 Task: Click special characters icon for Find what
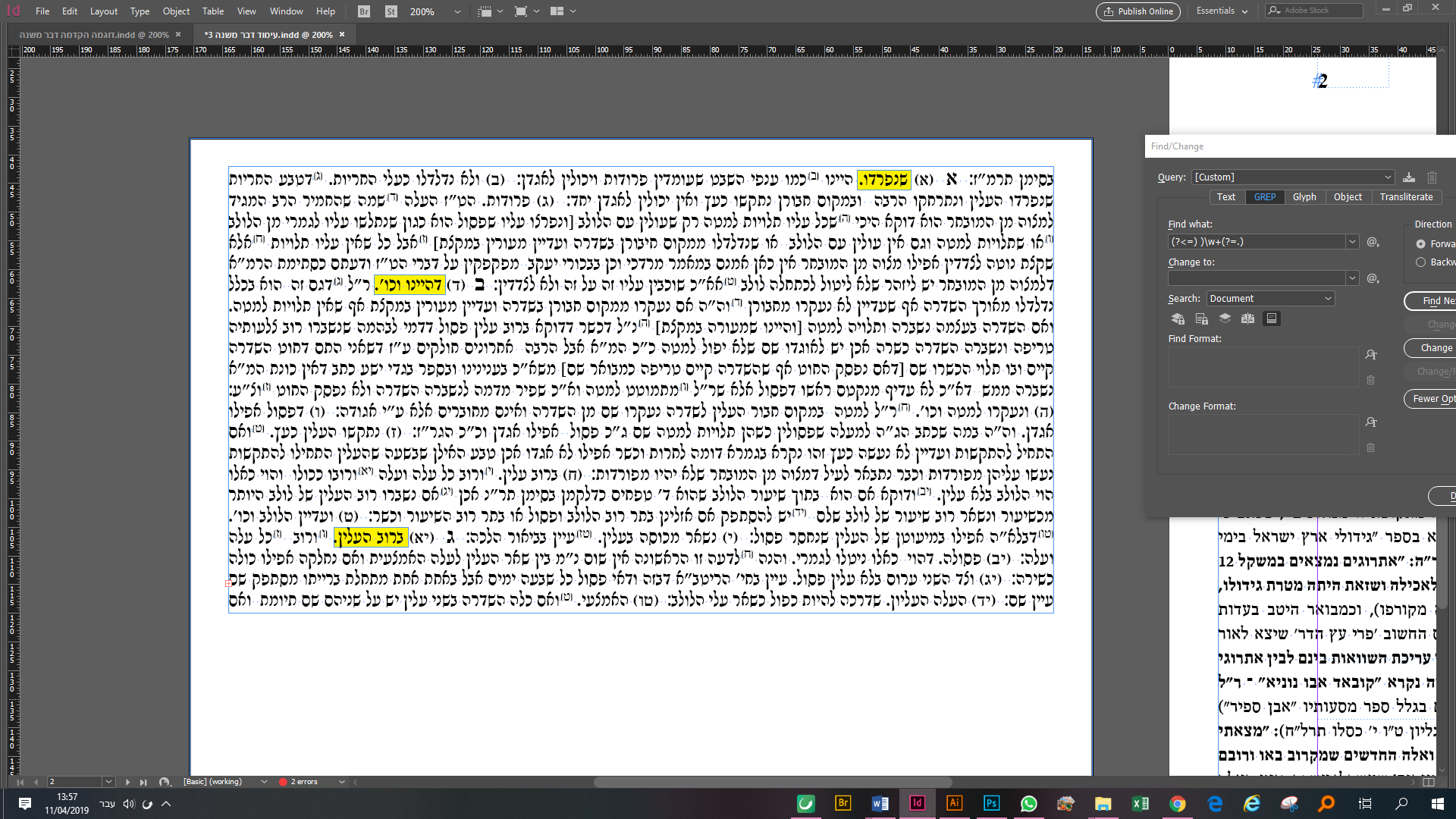pyautogui.click(x=1373, y=242)
